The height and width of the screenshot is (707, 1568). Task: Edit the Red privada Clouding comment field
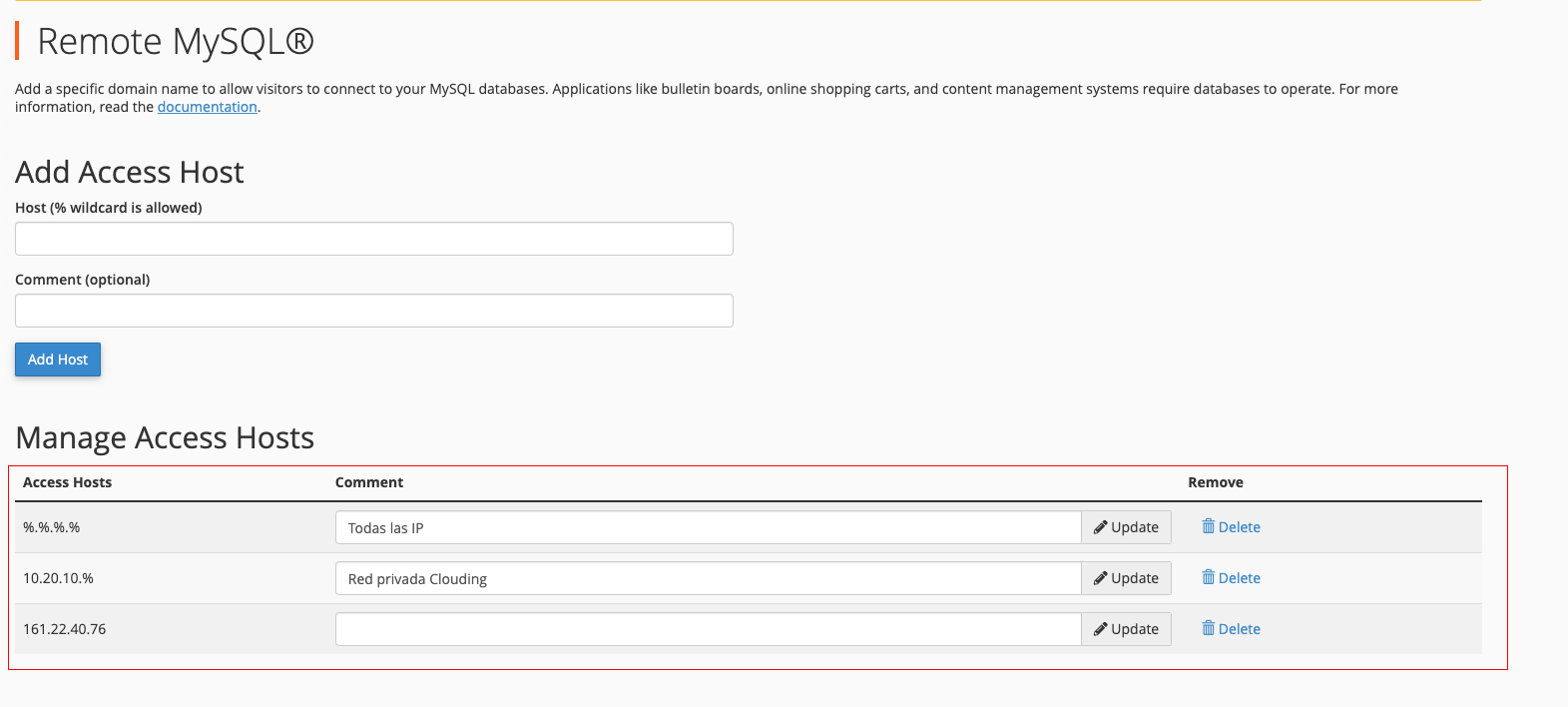pyautogui.click(x=709, y=578)
